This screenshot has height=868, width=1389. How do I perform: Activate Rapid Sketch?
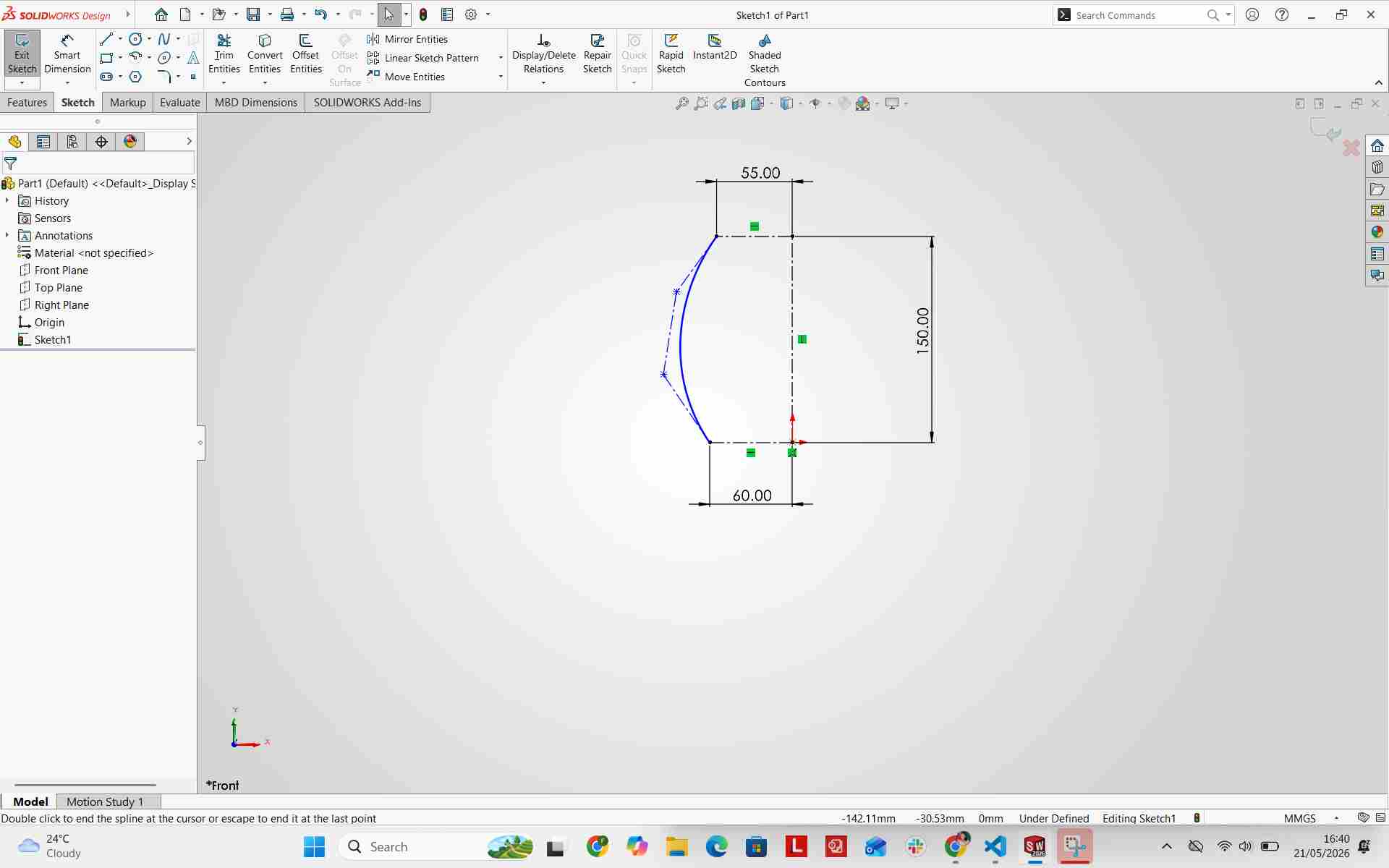[x=671, y=54]
